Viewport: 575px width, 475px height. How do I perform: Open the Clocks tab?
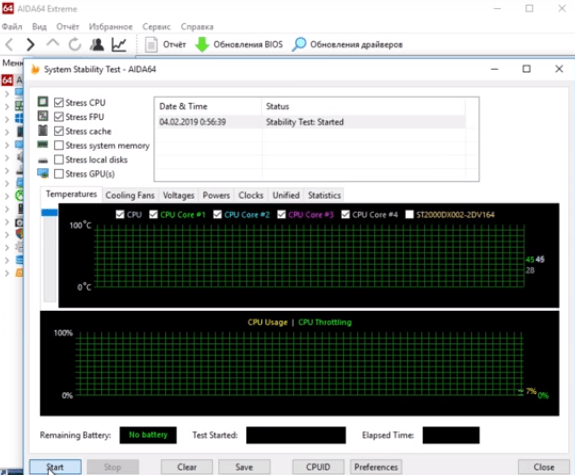[251, 195]
